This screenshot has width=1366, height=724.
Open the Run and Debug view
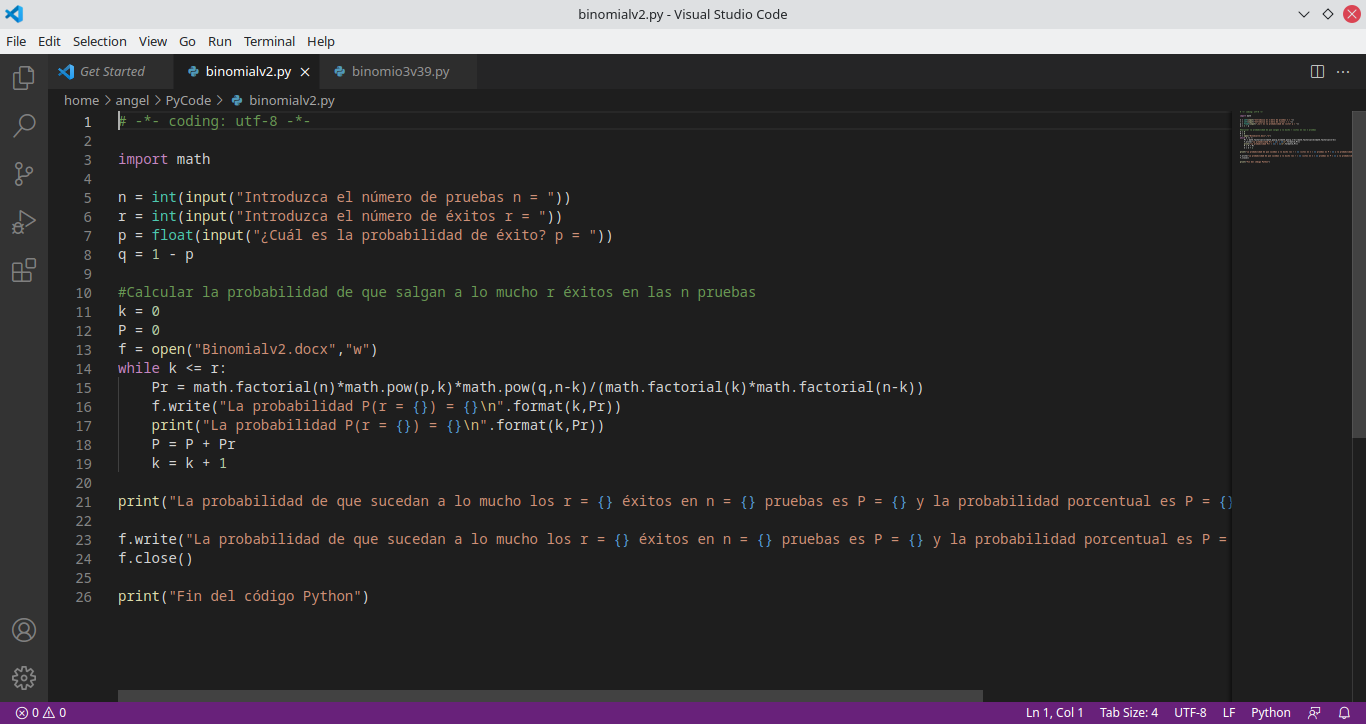[24, 222]
